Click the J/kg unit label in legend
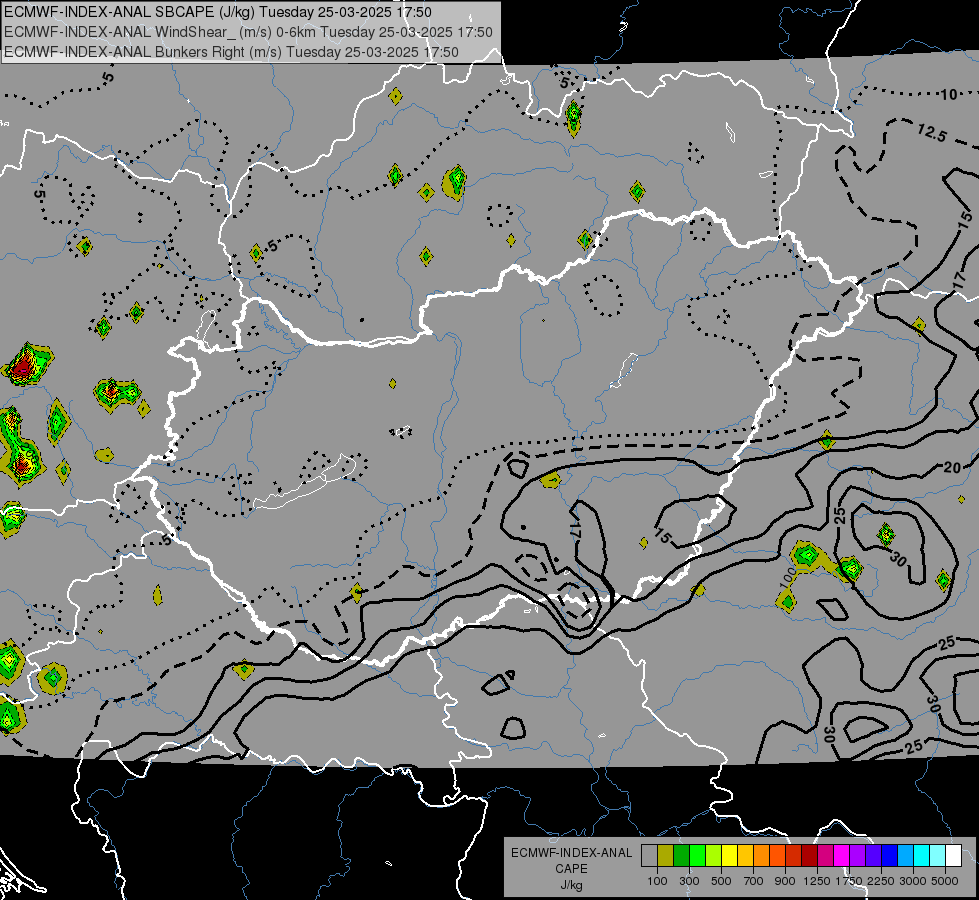Viewport: 979px width, 900px height. click(571, 885)
